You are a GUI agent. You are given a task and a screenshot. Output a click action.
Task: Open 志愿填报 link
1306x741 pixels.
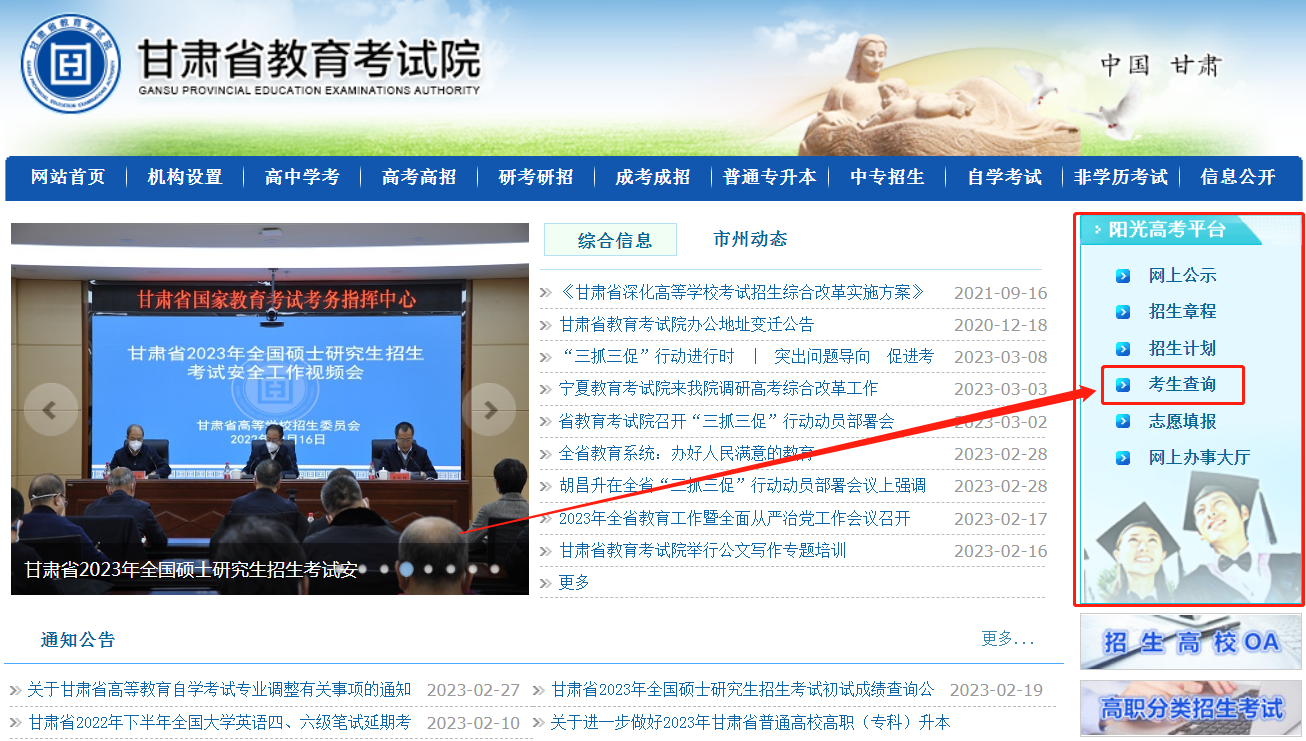1182,422
